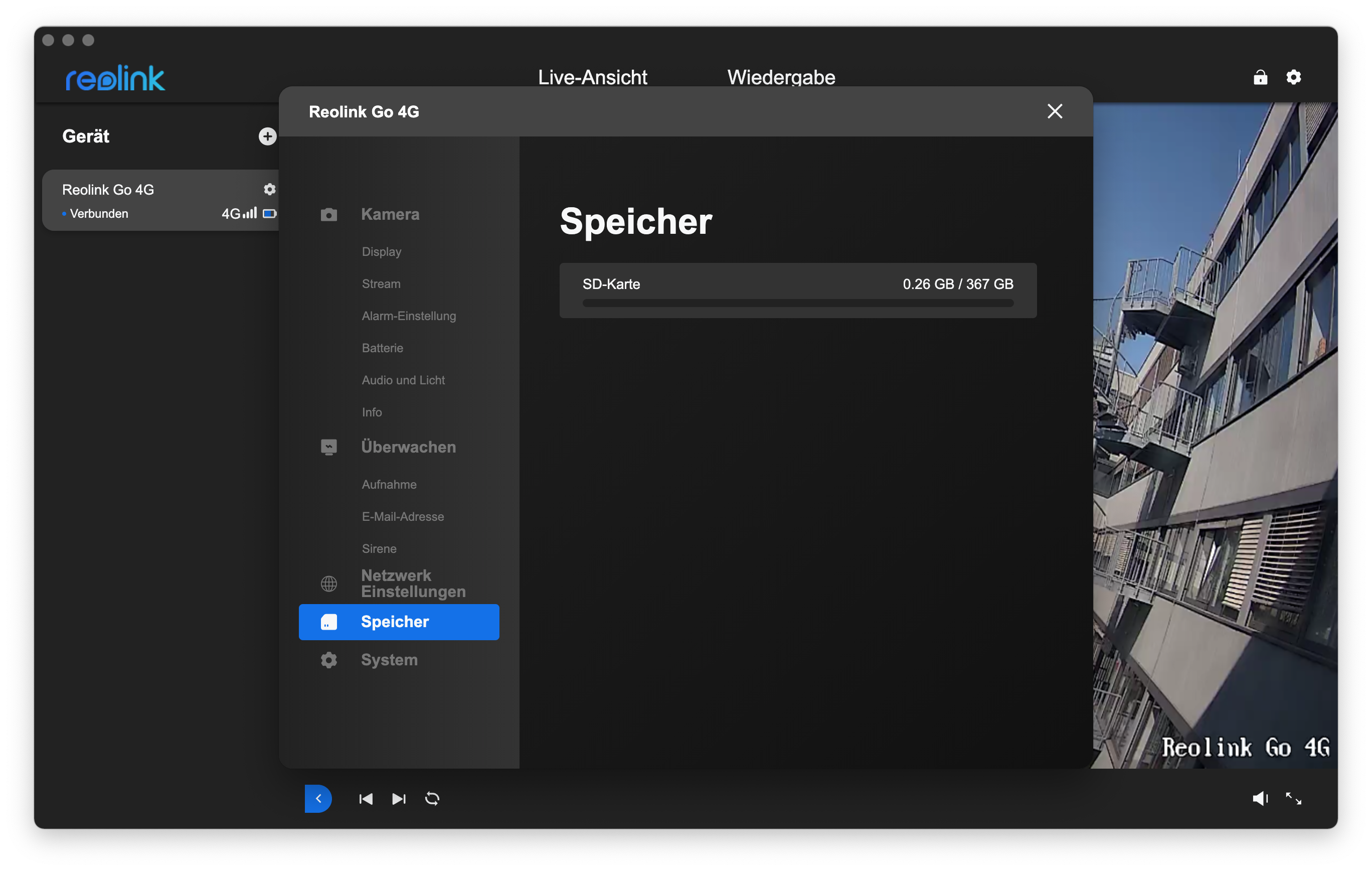
Task: Collapse sidebar with blue chevron button
Action: pos(318,799)
